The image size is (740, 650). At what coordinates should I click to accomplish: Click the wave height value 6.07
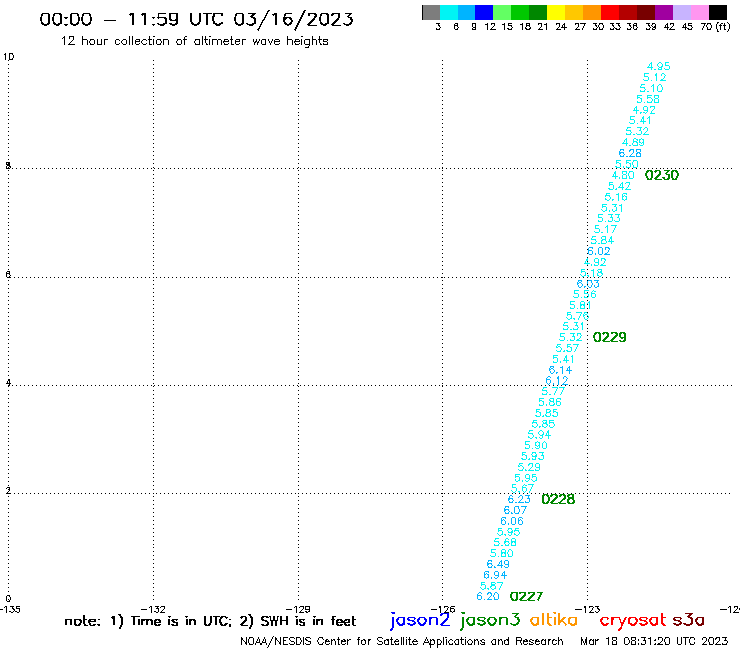tap(515, 510)
